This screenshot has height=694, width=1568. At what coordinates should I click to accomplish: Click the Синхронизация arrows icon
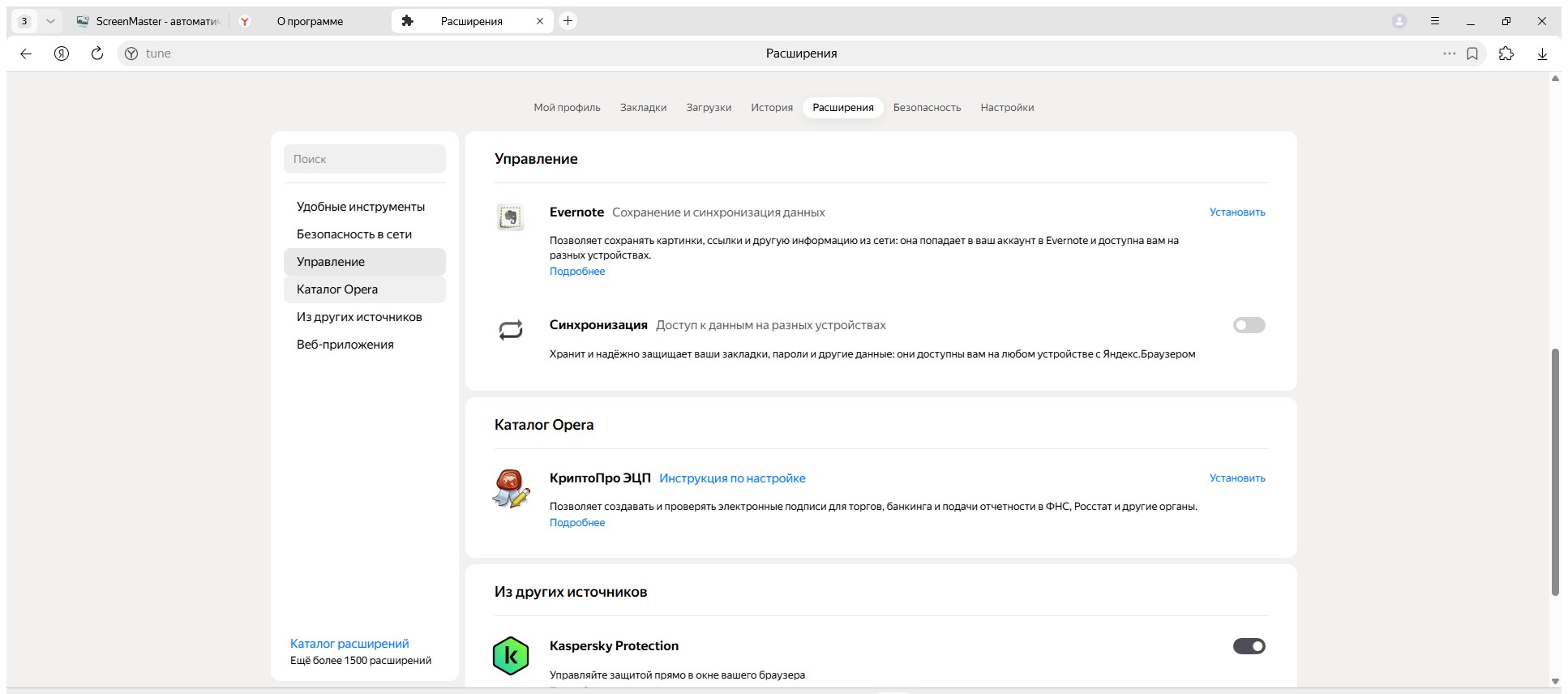tap(511, 330)
